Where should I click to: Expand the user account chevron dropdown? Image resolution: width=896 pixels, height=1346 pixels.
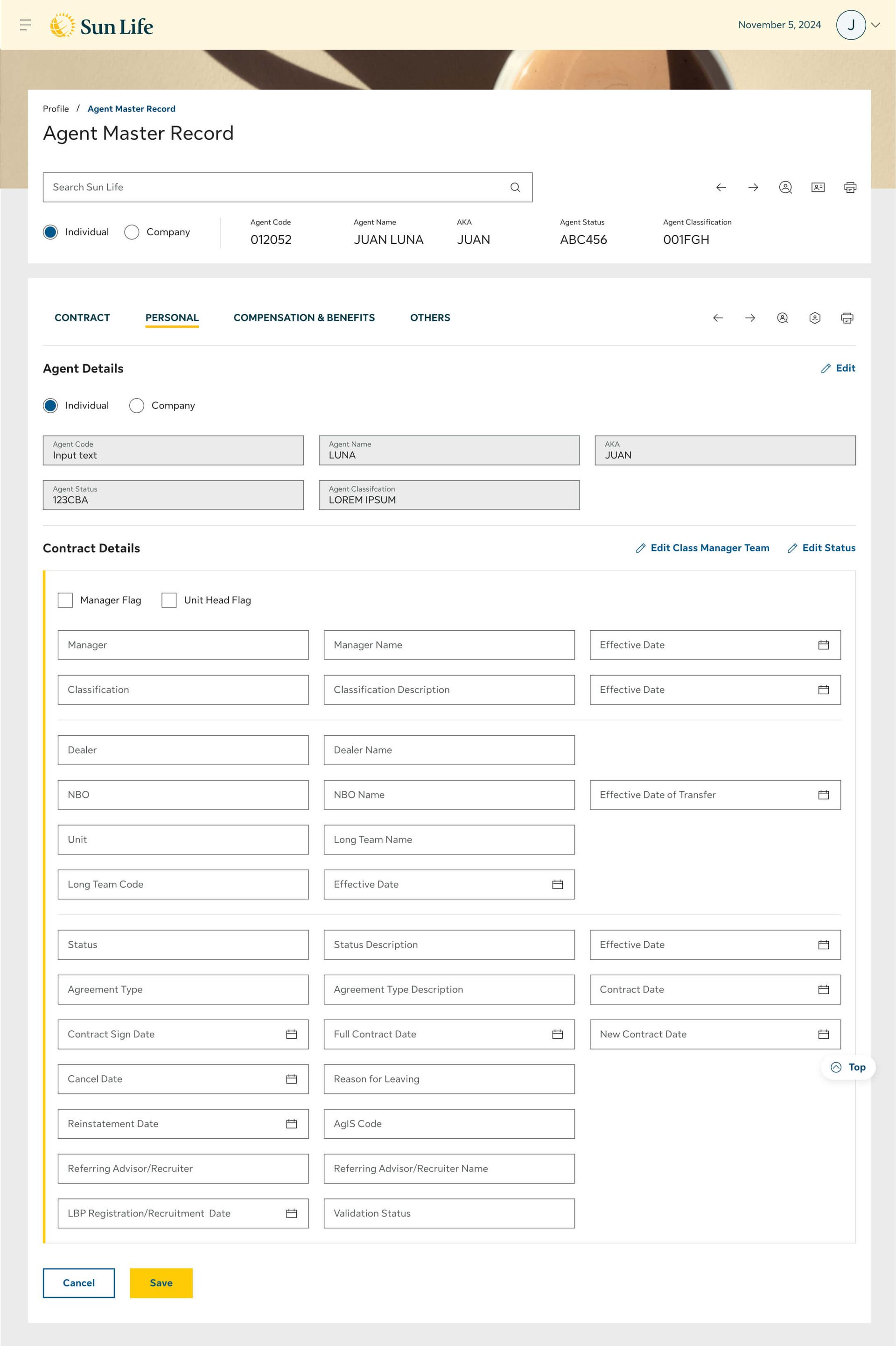click(x=875, y=25)
